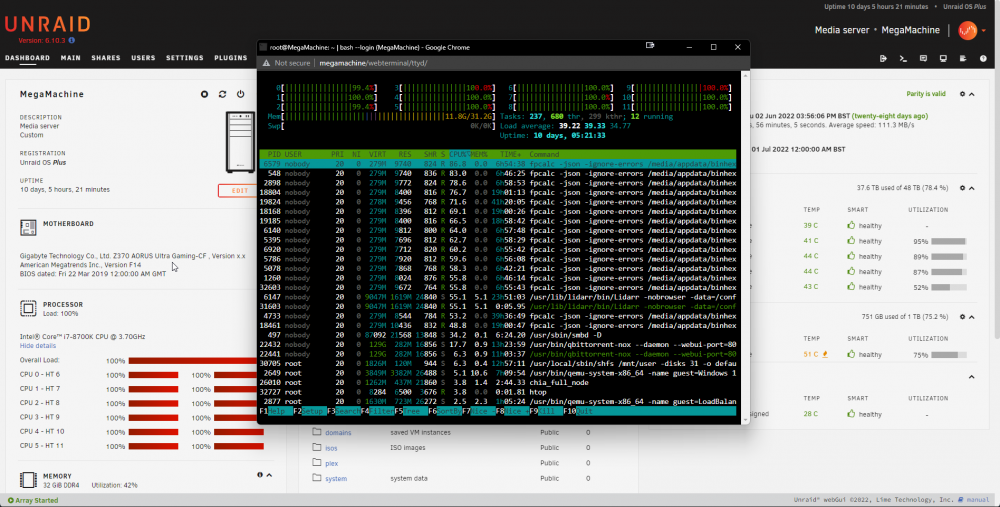The image size is (1000, 507).
Task: Open the user avatar dropdown arrow
Action: pos(983,31)
